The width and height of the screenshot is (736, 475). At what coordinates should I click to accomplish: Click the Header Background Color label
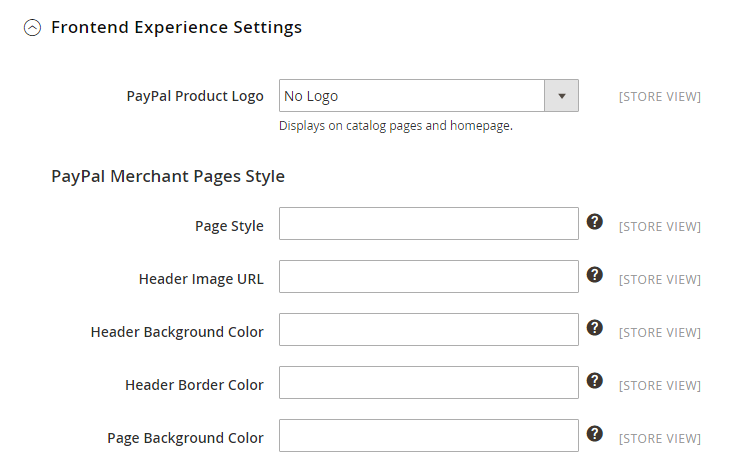(177, 332)
